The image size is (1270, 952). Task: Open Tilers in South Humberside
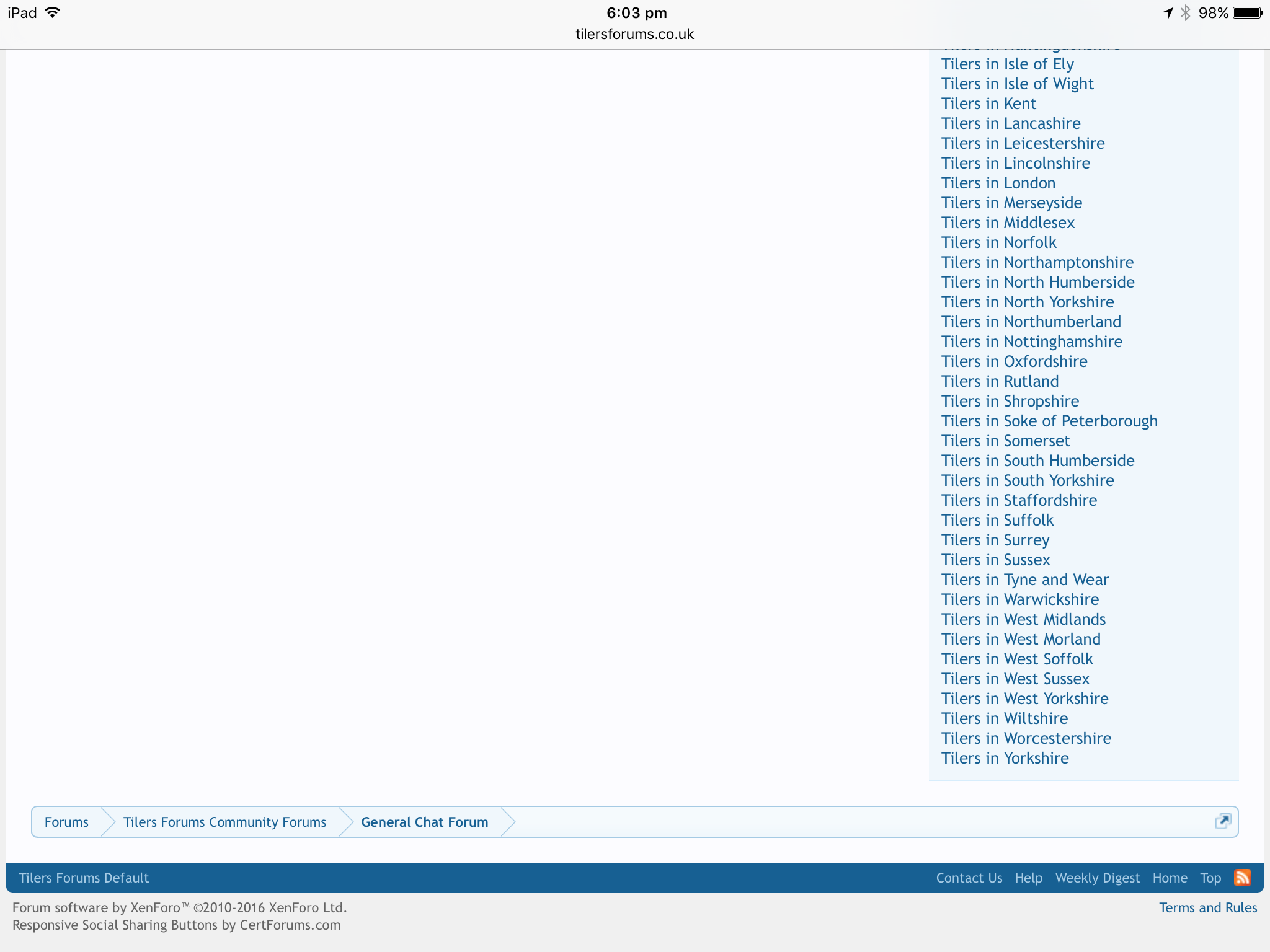(x=1038, y=461)
